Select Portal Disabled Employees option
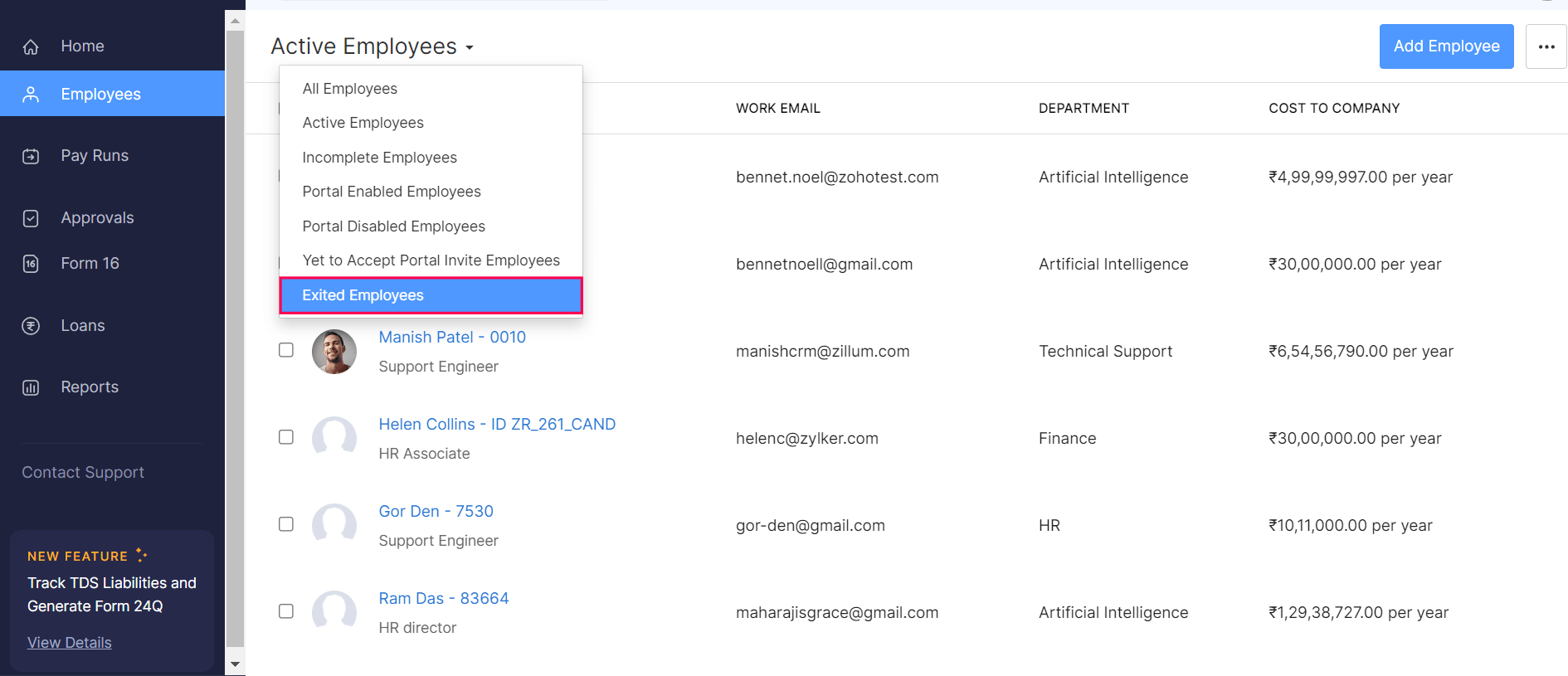This screenshot has height=676, width=1568. (x=431, y=226)
